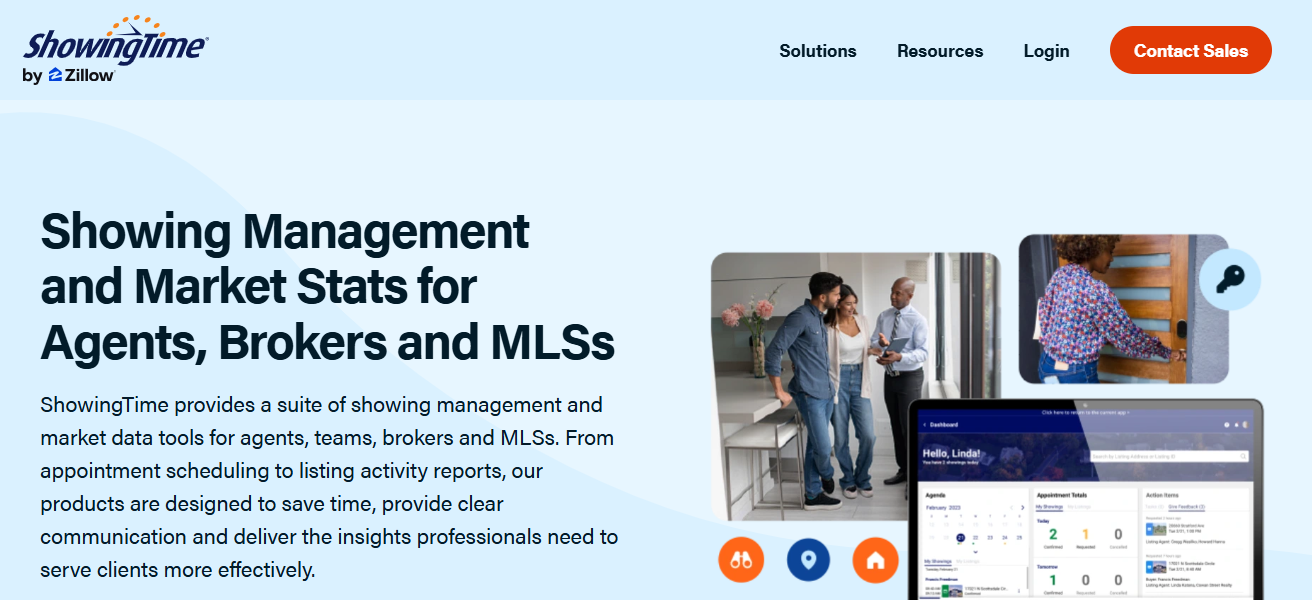Open the Solutions menu
Viewport: 1312px width, 600px height.
pyautogui.click(x=818, y=51)
